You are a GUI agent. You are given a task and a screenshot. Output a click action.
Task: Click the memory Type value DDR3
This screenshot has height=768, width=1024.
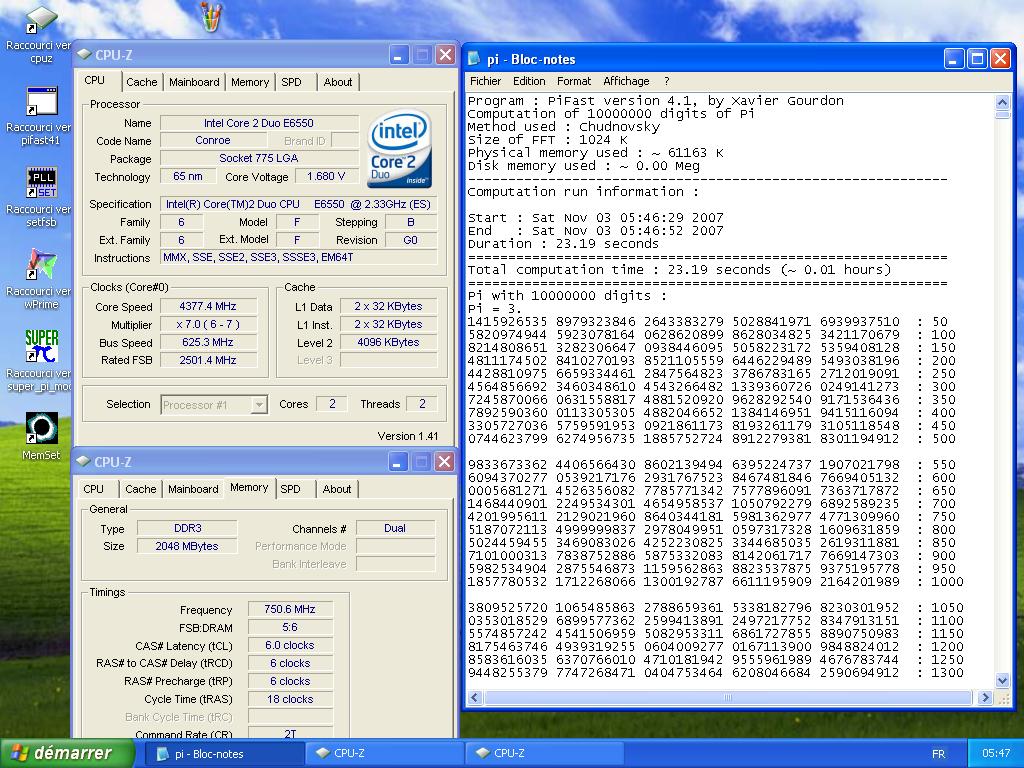187,528
